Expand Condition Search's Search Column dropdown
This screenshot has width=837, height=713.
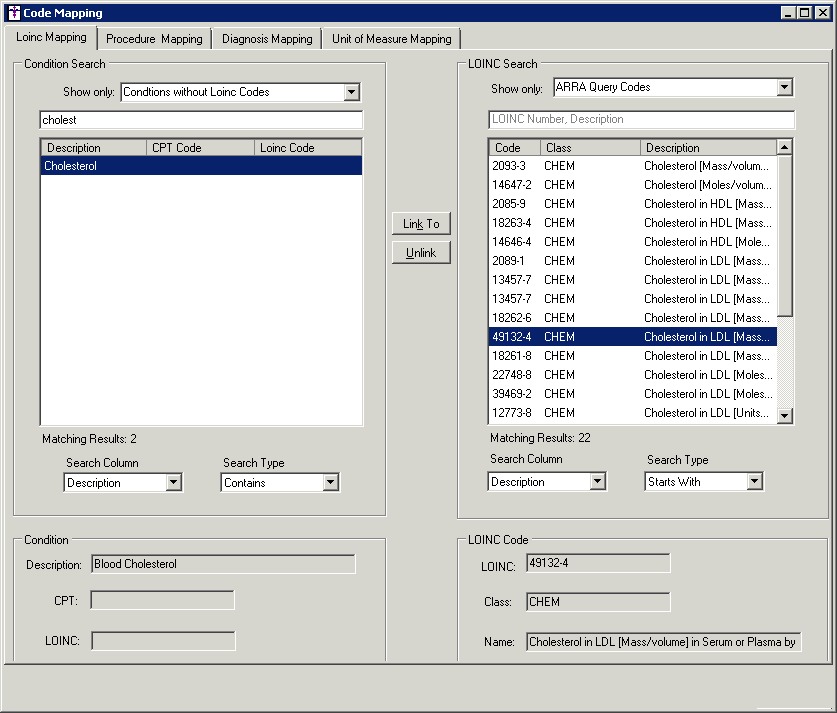pos(173,482)
